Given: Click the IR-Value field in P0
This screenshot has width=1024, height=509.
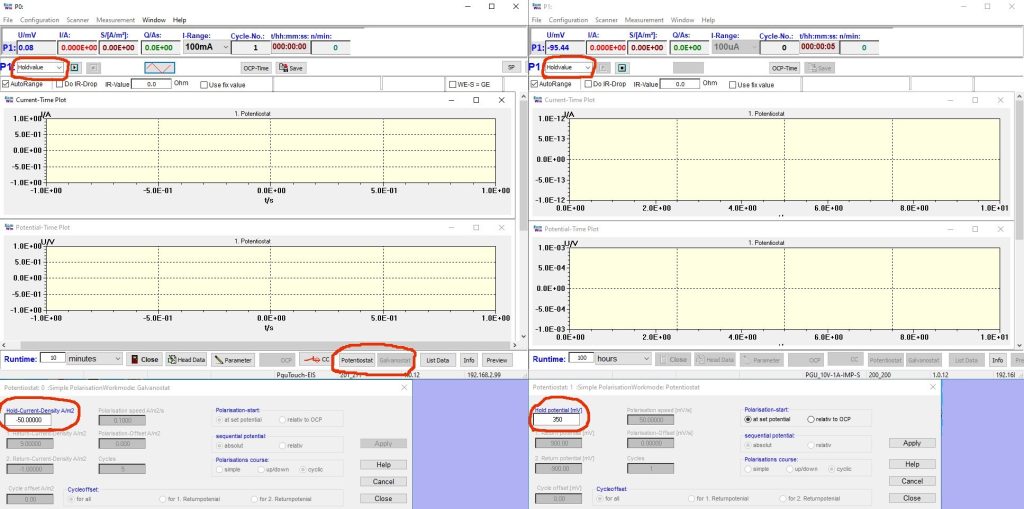Looking at the screenshot, I should 152,84.
